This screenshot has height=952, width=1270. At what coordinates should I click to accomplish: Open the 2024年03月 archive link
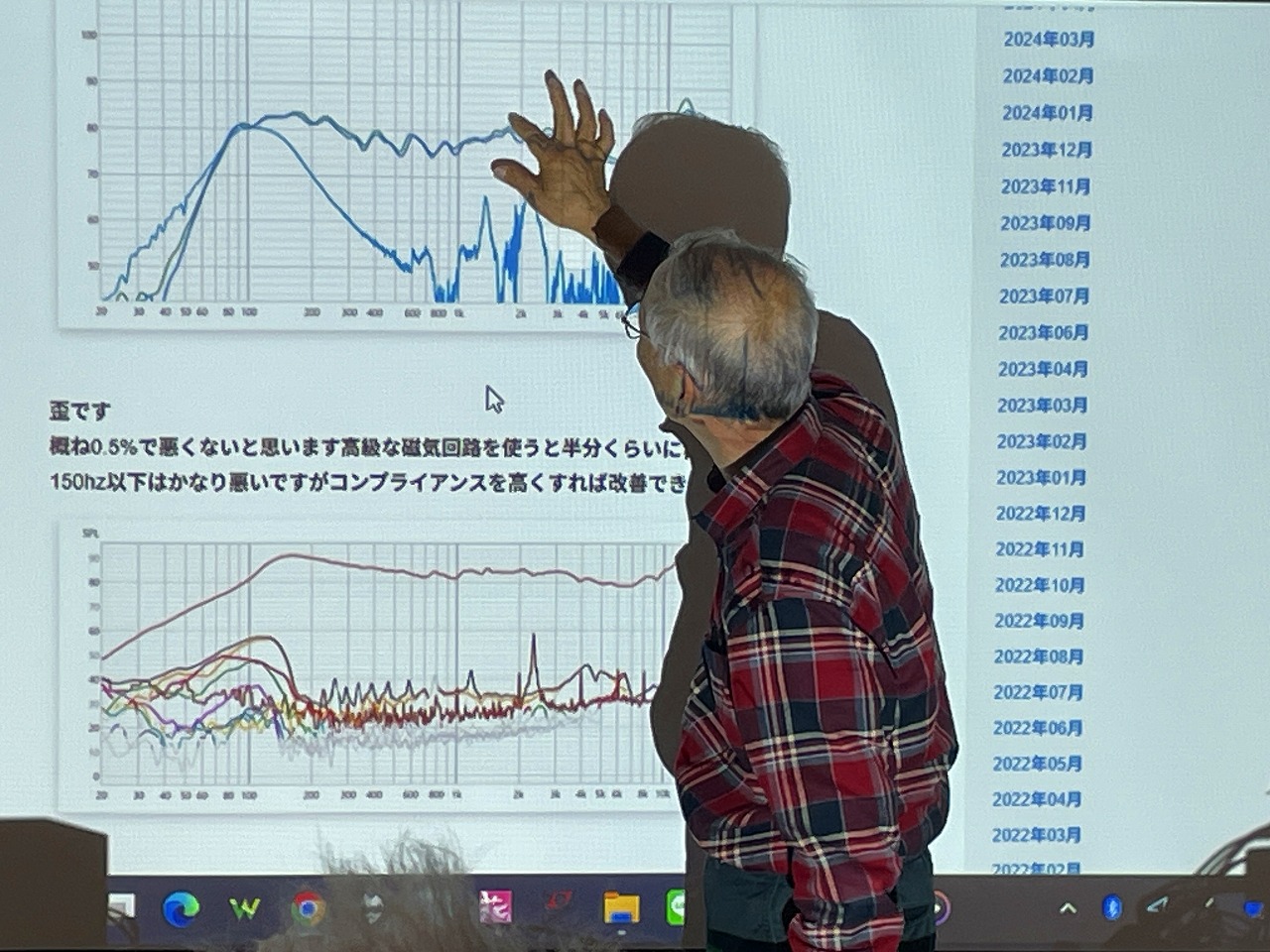[x=1049, y=40]
